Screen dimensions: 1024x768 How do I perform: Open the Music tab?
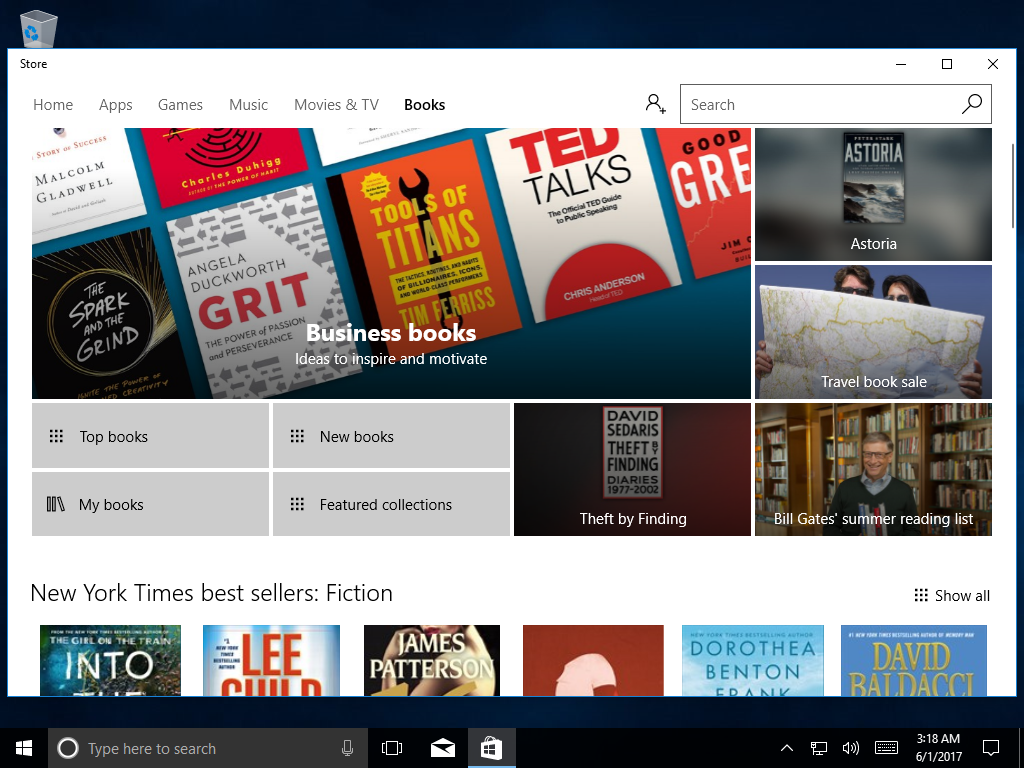[248, 104]
